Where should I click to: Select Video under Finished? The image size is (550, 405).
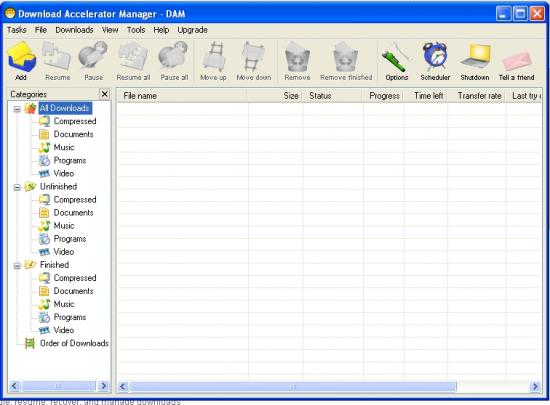click(x=63, y=330)
